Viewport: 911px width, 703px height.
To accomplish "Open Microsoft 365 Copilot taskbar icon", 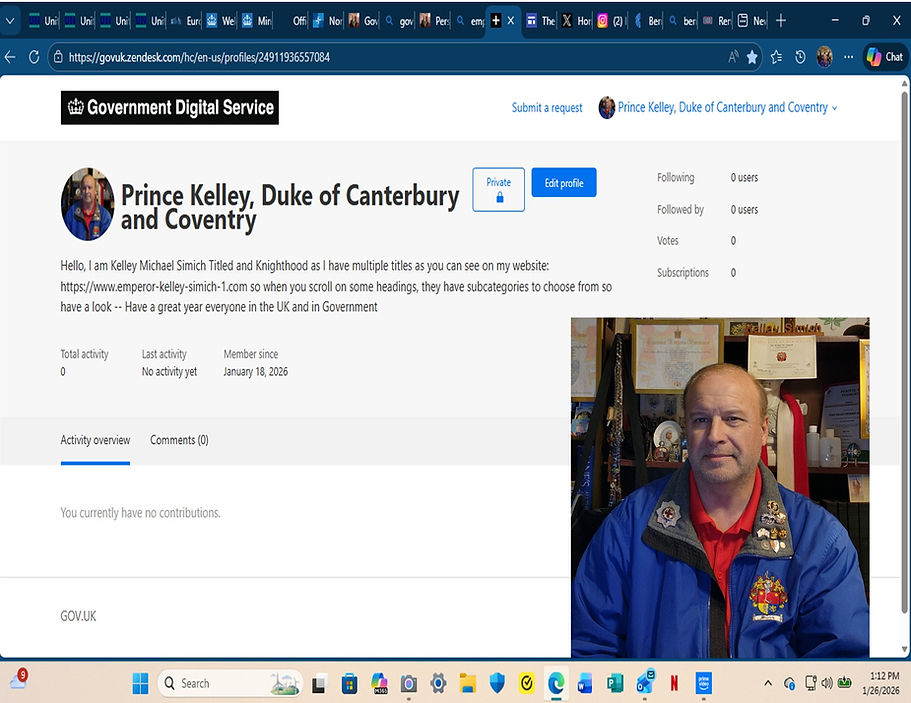I will [x=379, y=684].
